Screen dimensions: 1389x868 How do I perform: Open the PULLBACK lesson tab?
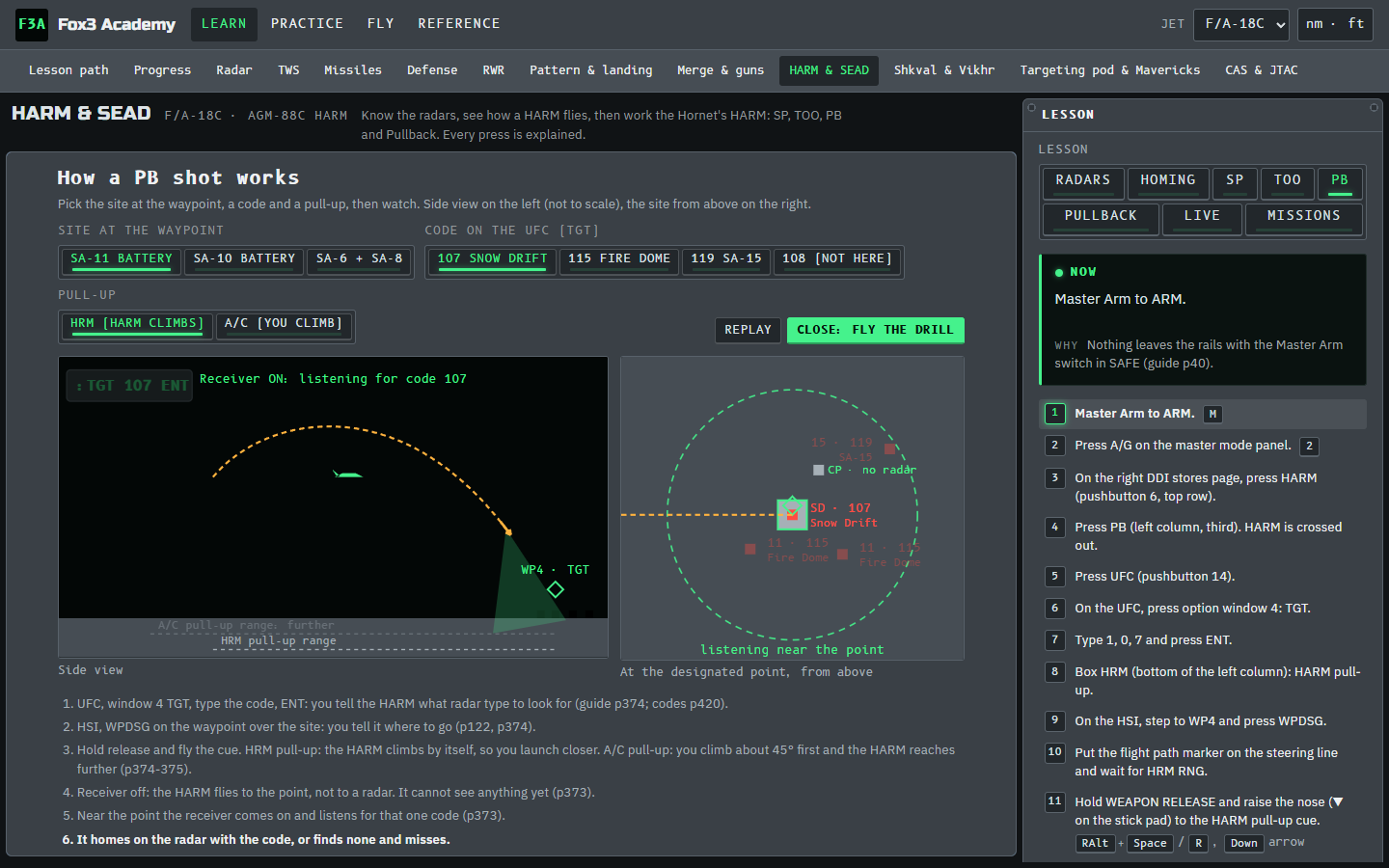coord(1102,218)
